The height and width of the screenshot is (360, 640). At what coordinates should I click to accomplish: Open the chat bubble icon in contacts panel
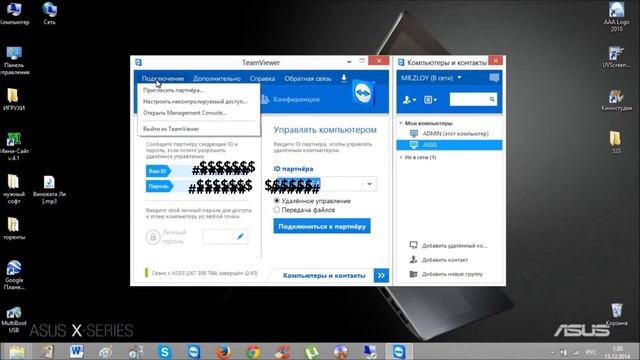tap(494, 78)
